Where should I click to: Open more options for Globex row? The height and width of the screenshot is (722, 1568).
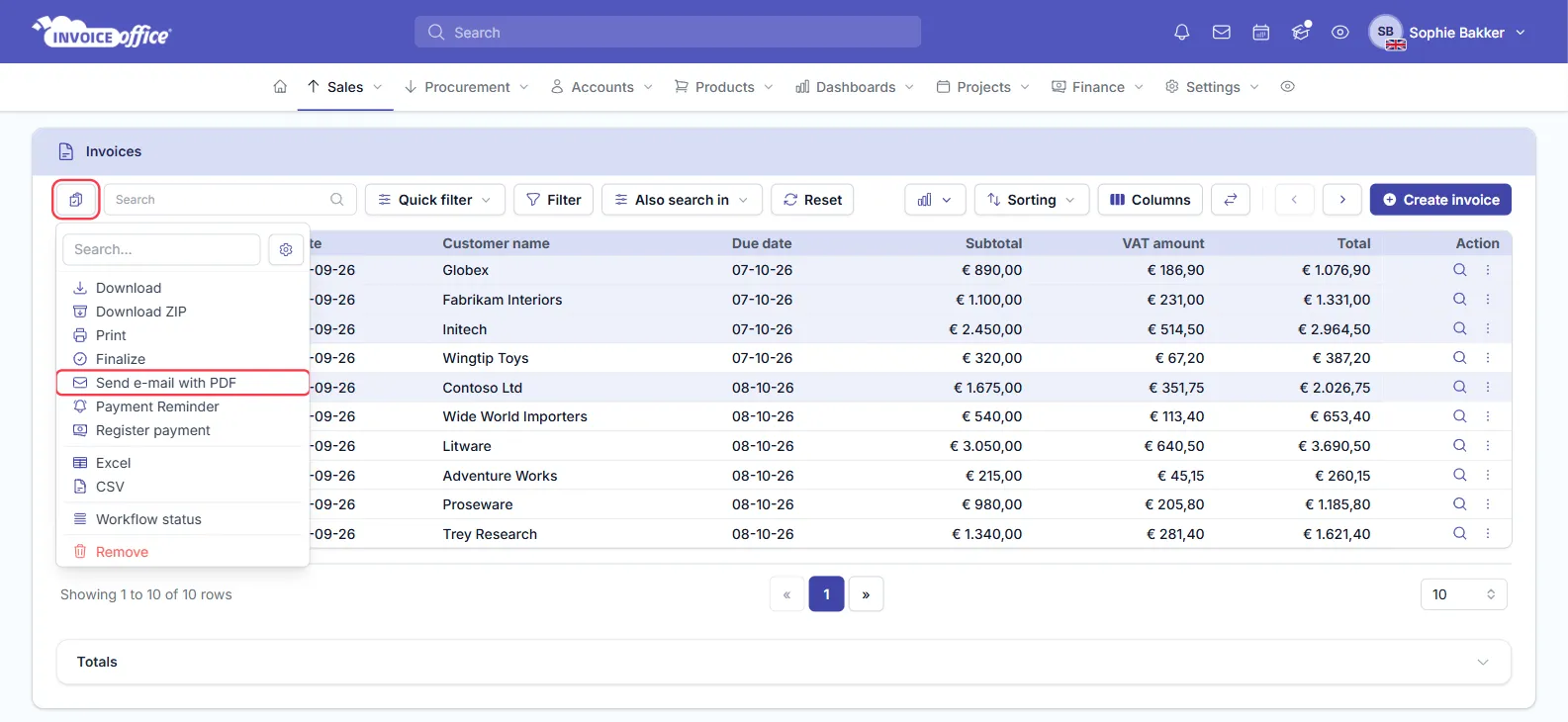coord(1488,270)
